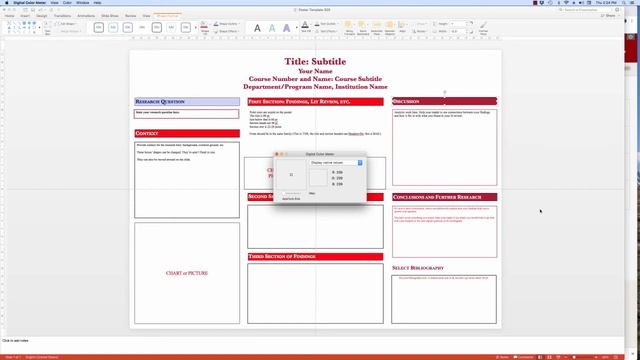This screenshot has height=360, width=640.
Task: Click the notes area 'Click to add notes'
Action: tap(16, 340)
